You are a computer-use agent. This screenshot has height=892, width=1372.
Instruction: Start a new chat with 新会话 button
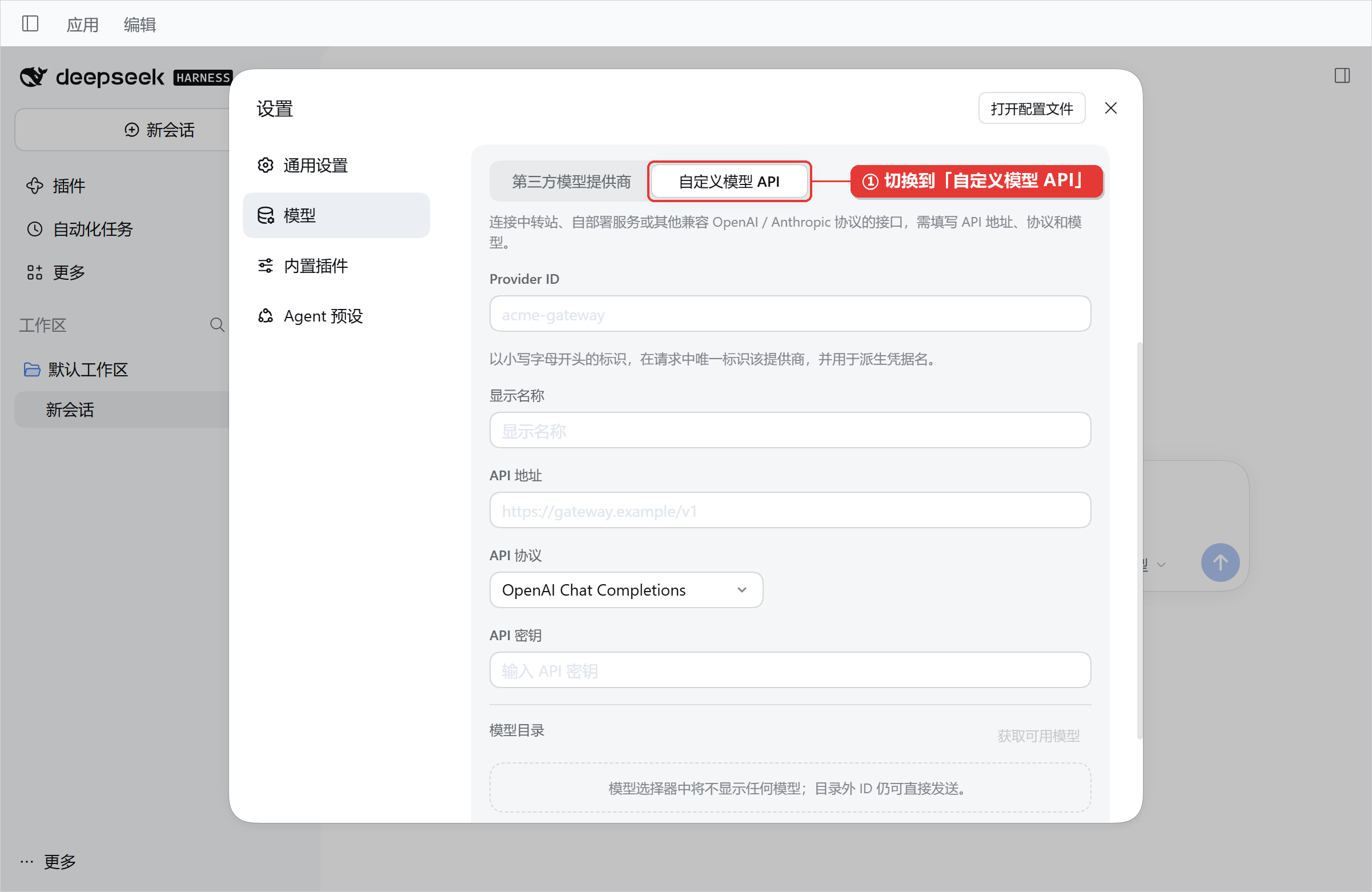[123, 130]
